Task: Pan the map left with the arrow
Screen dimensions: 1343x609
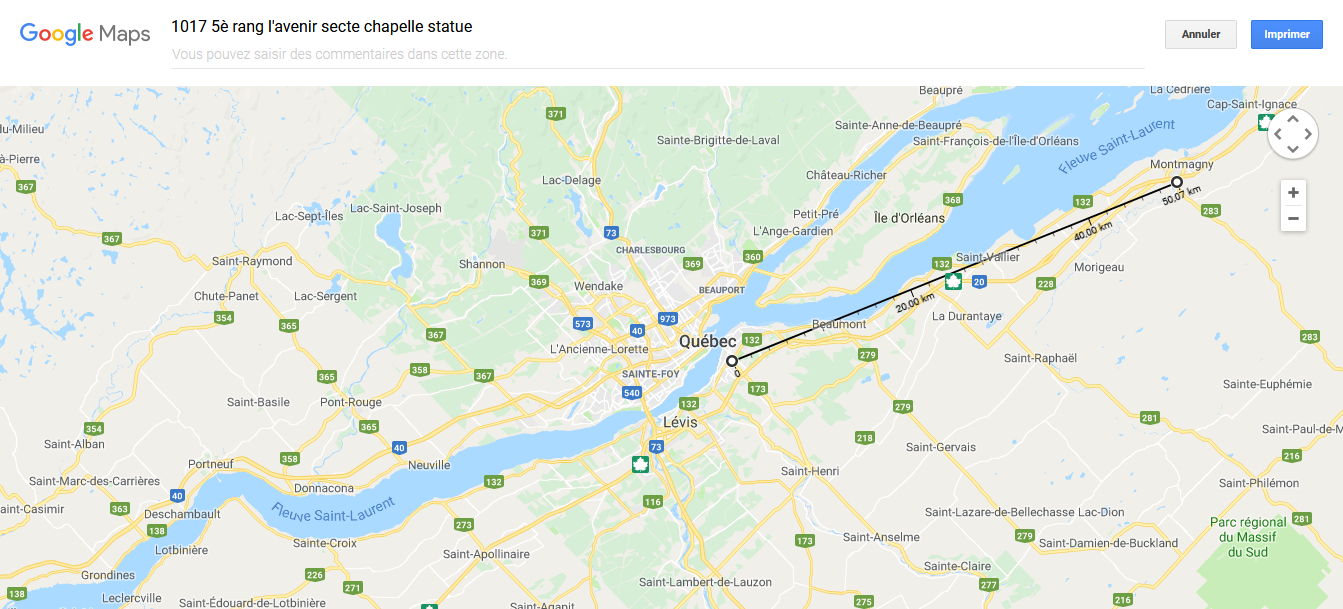Action: click(1278, 134)
